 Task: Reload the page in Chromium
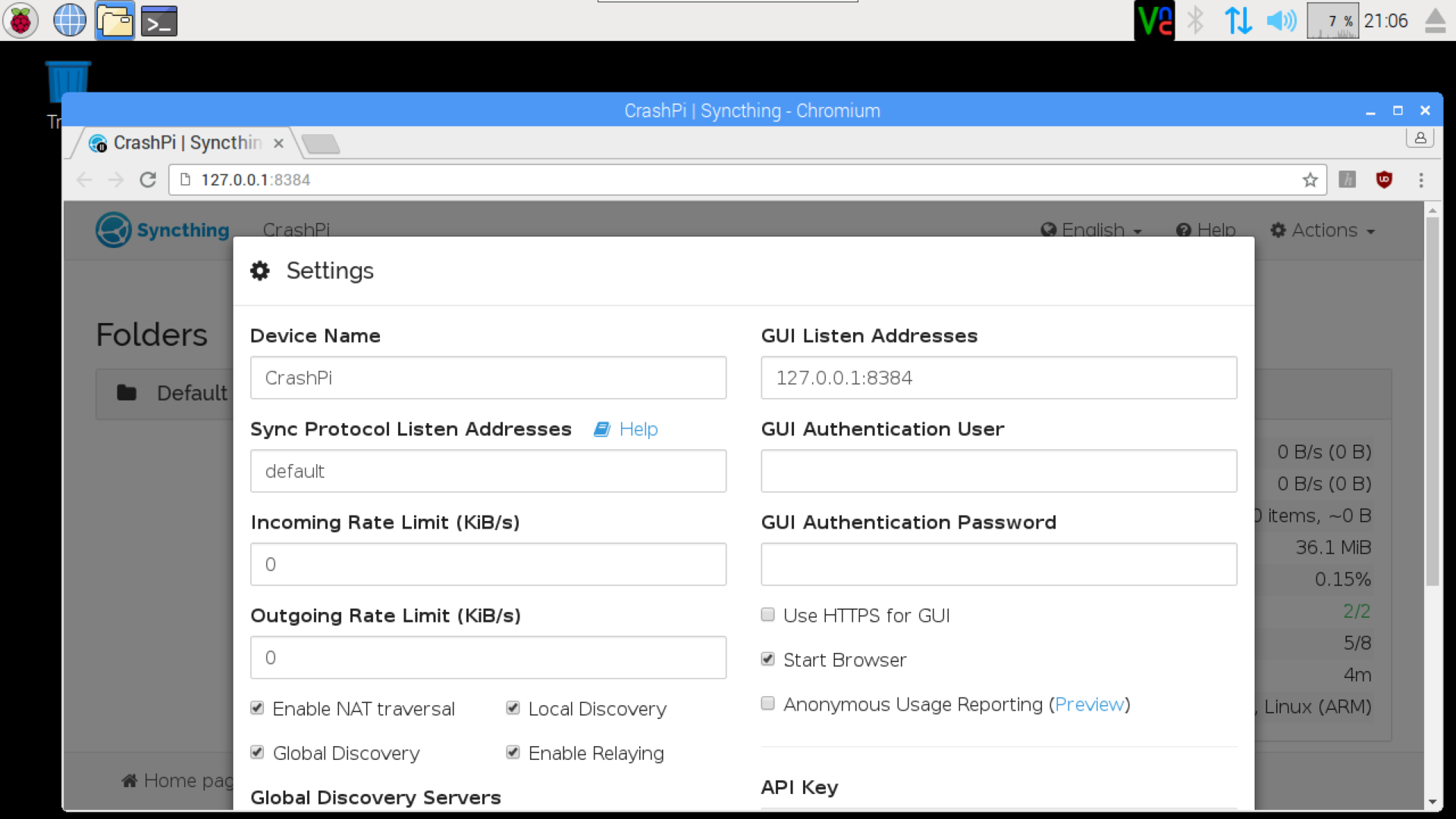coord(148,180)
